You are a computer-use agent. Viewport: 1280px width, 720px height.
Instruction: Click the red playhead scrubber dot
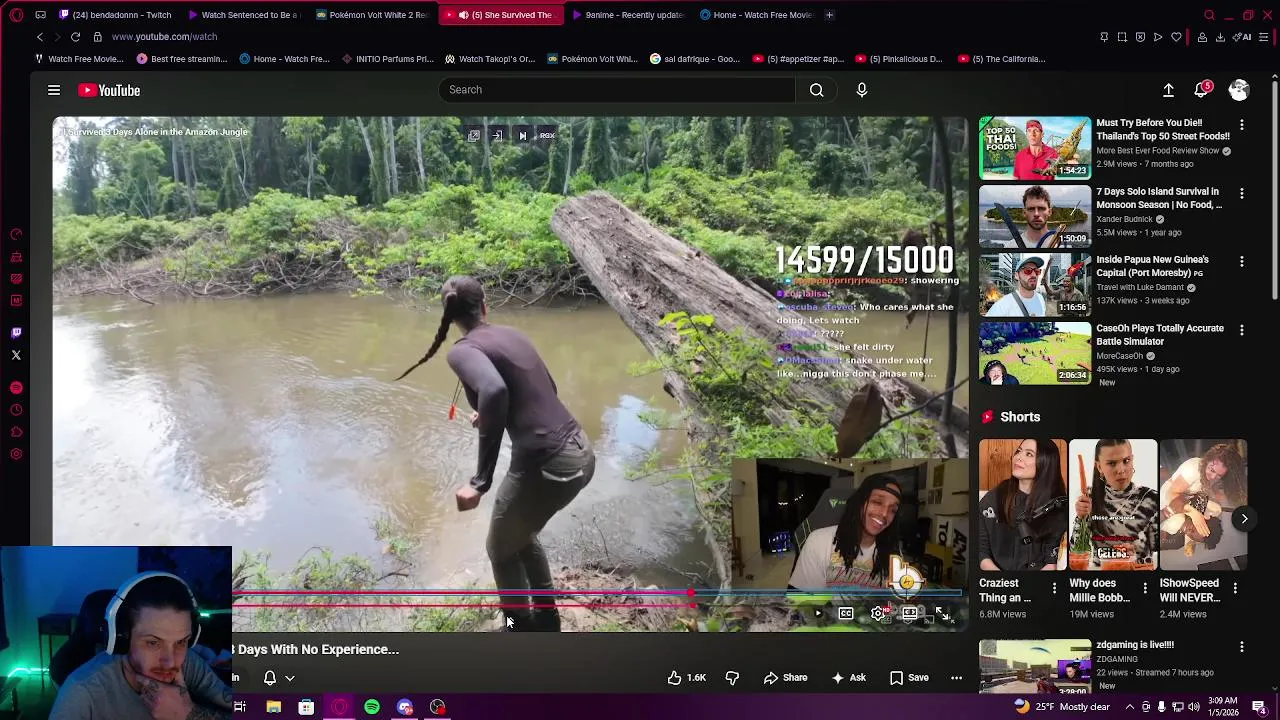click(x=691, y=595)
